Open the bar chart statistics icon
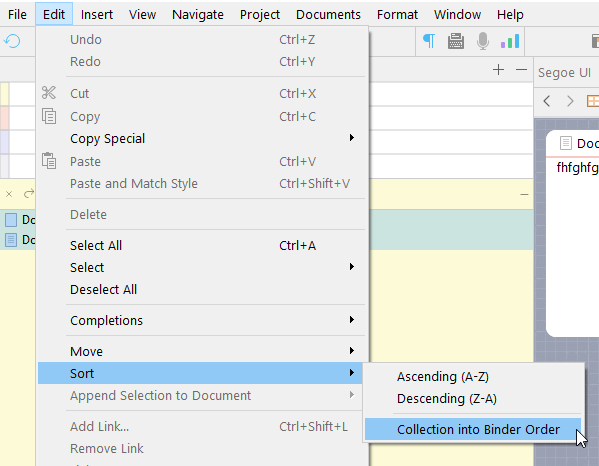Screen dimensions: 599x466 510,41
